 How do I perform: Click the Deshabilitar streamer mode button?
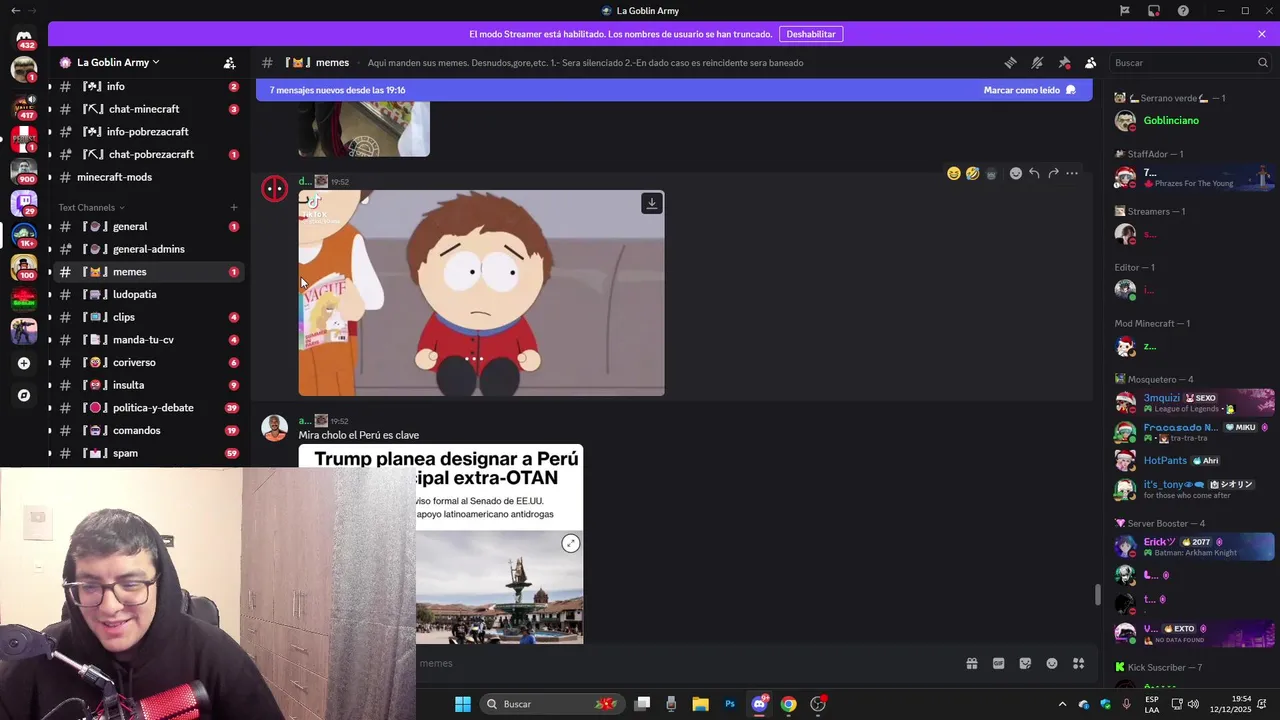click(811, 34)
